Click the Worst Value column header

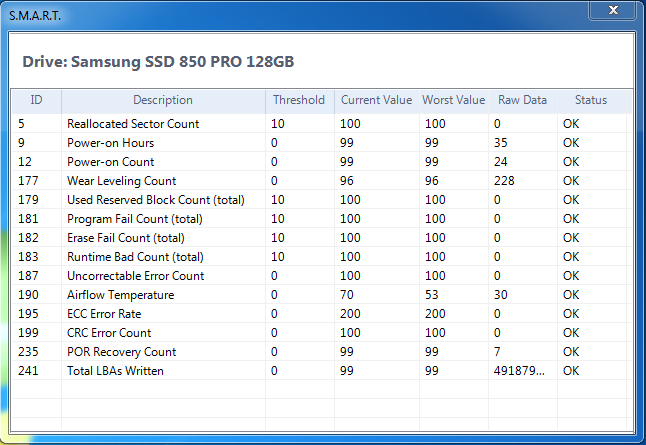pyautogui.click(x=454, y=100)
